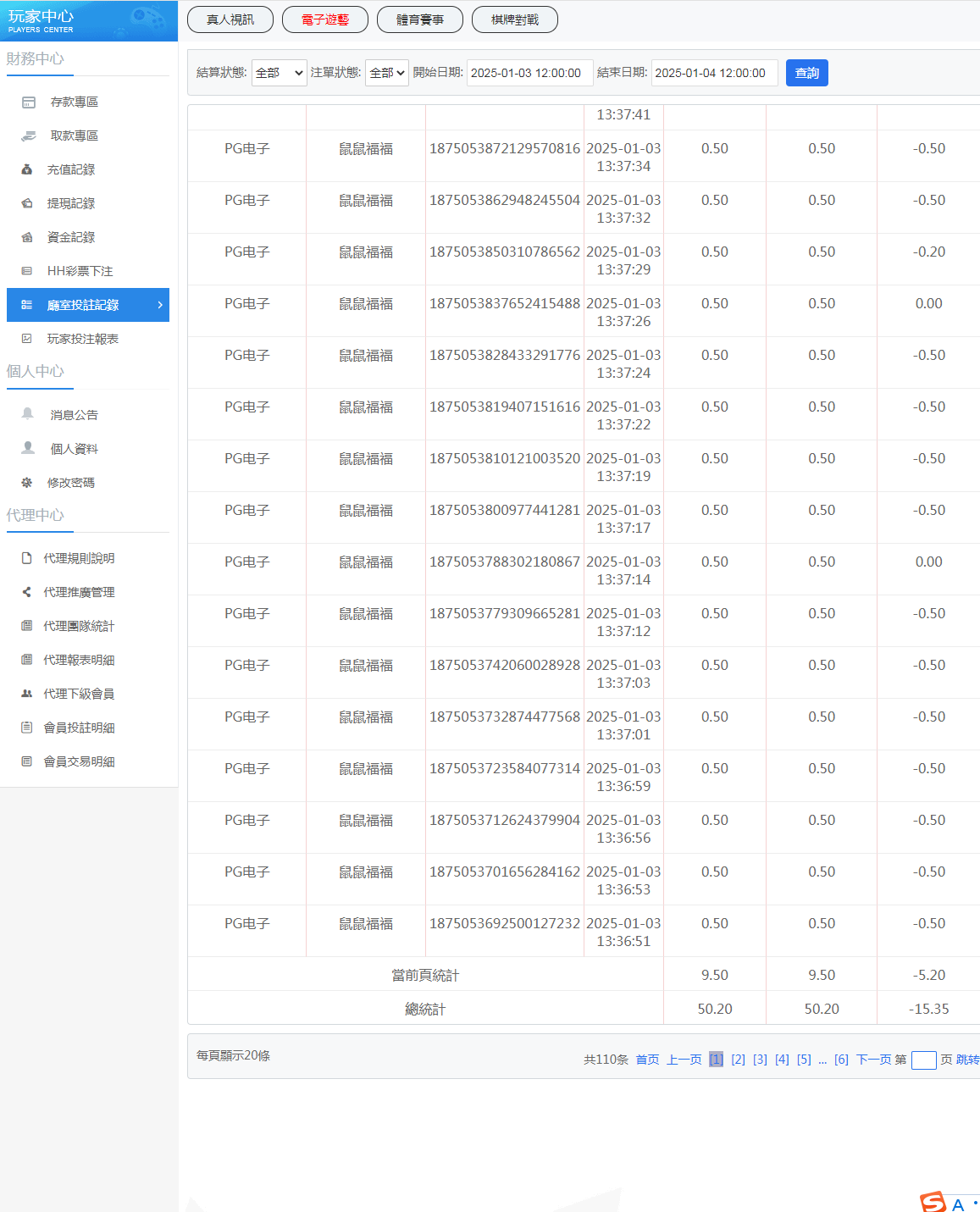Click the withdrawal area (取款專區) icon
Screen dimensions: 980x1212
[29, 136]
